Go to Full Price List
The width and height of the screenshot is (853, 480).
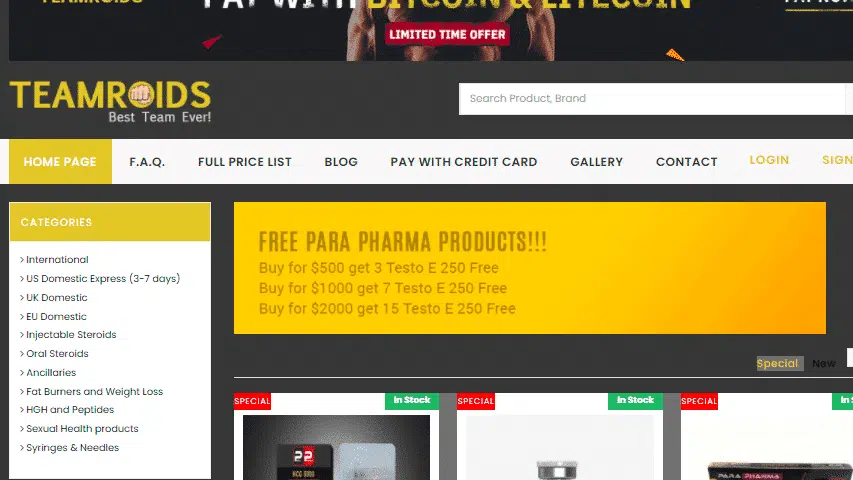point(245,162)
